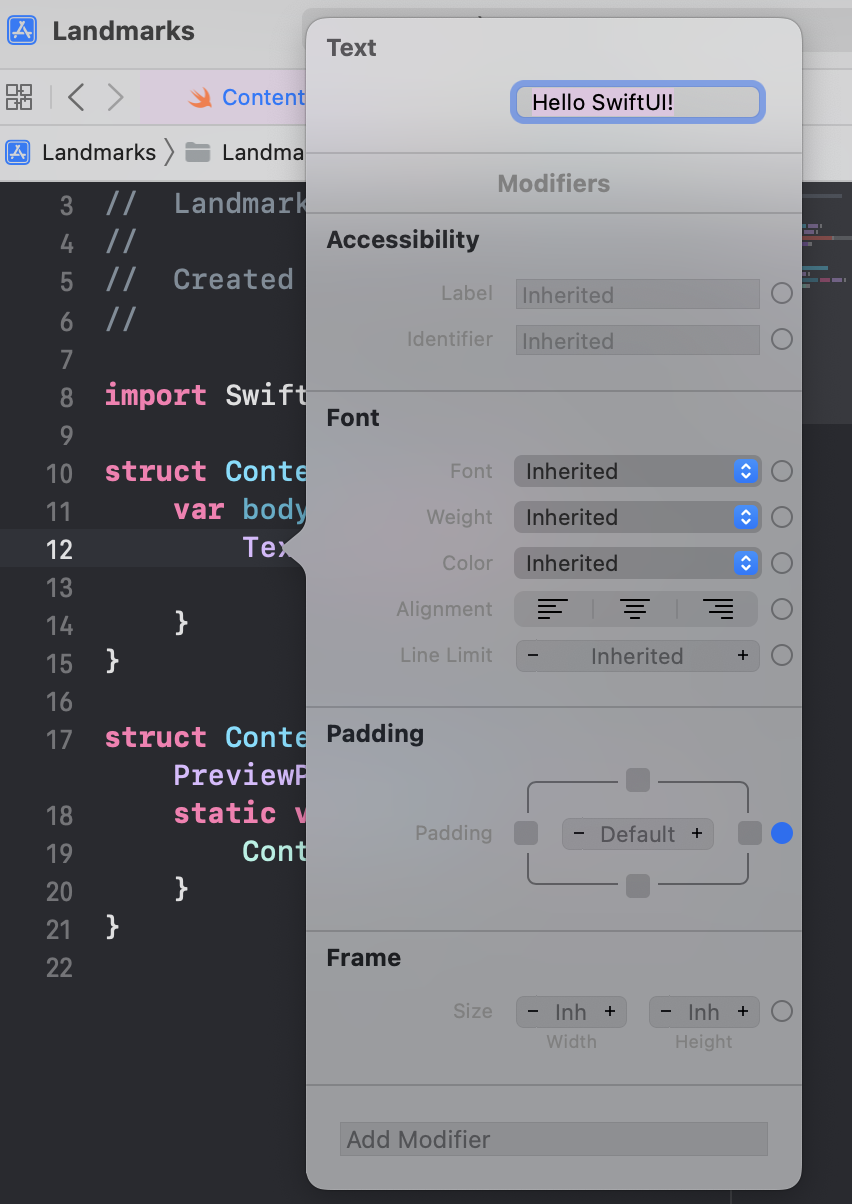Toggle leading padding edge checkbox
The width and height of the screenshot is (852, 1204).
pos(526,833)
